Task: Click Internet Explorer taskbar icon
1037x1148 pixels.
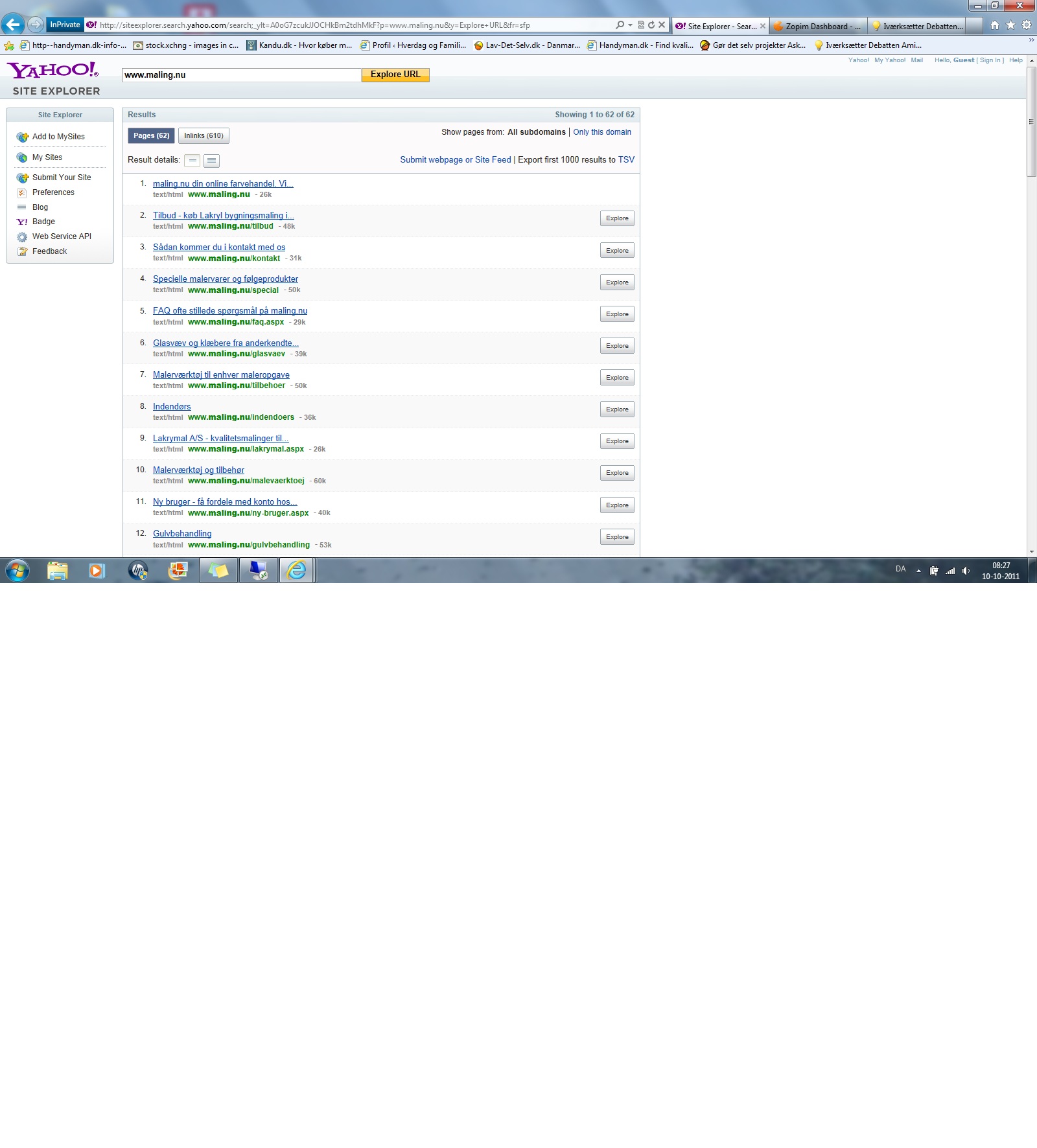Action: 297,571
